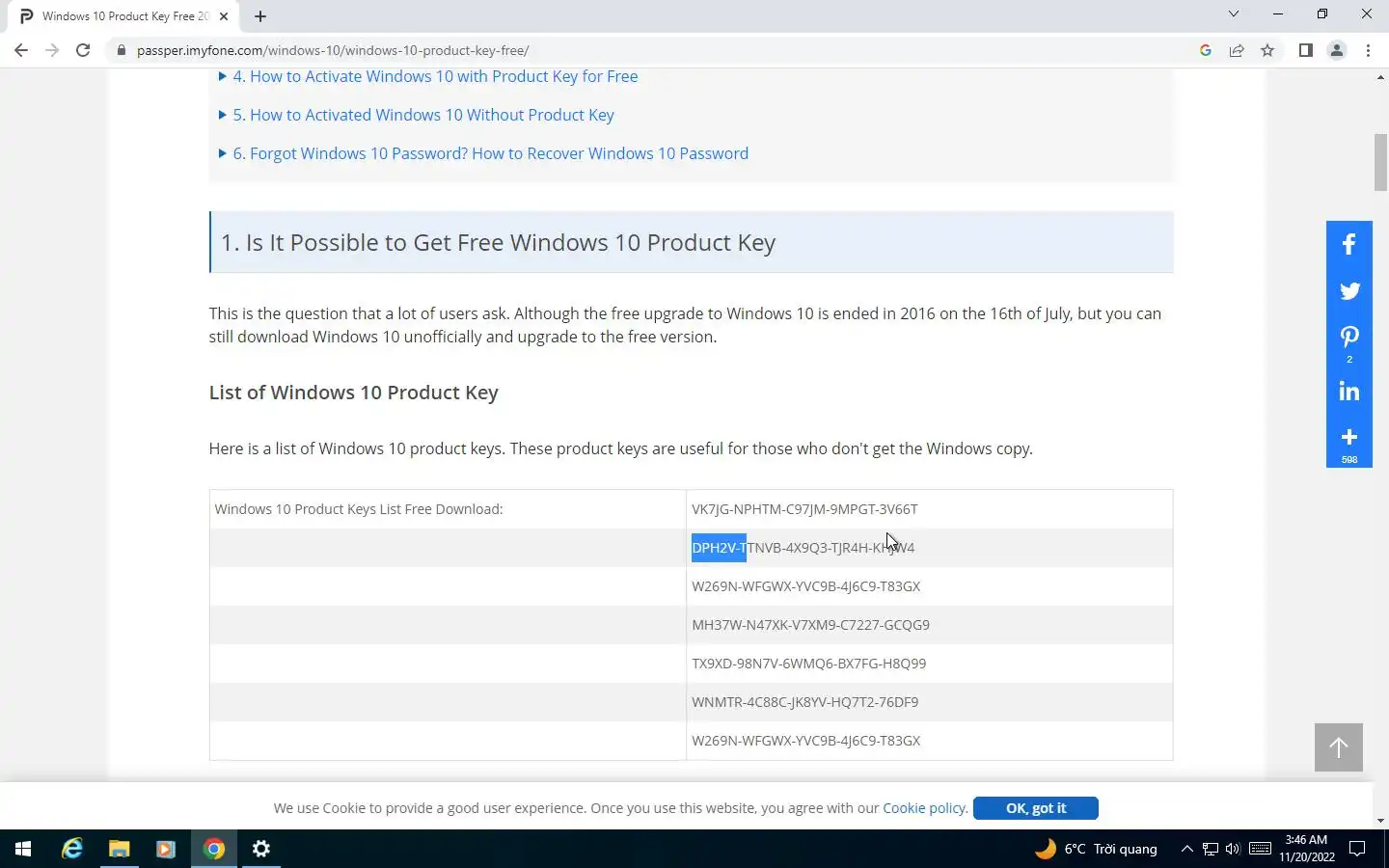Share this page via browser share icon
This screenshot has width=1389, height=868.
tap(1236, 50)
